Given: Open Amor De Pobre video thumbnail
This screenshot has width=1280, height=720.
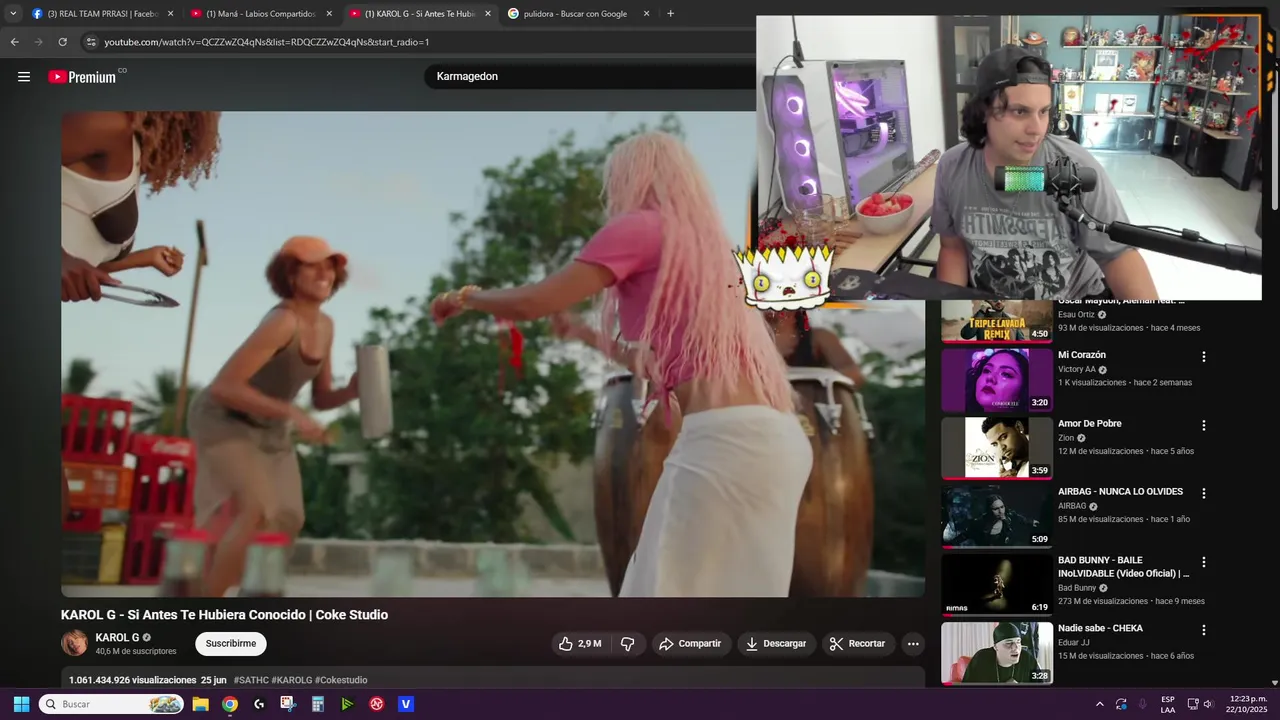Looking at the screenshot, I should click(997, 448).
